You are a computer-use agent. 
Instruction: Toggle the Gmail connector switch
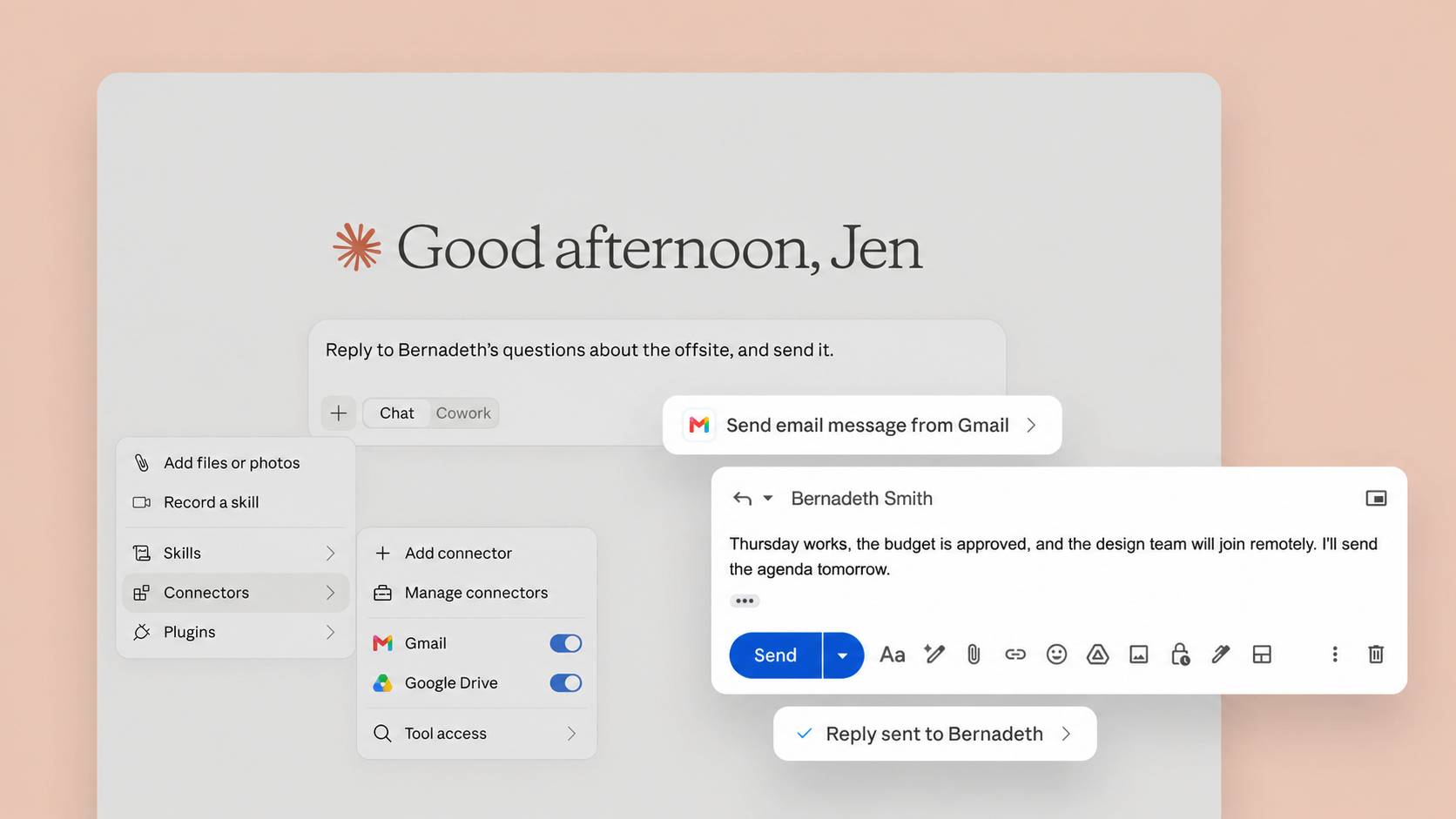pos(566,643)
